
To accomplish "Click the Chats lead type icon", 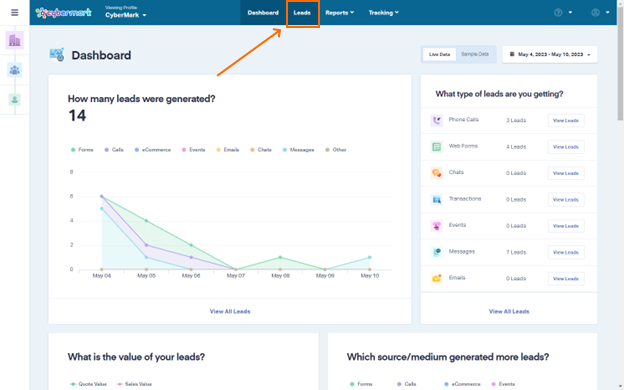I will tap(437, 173).
